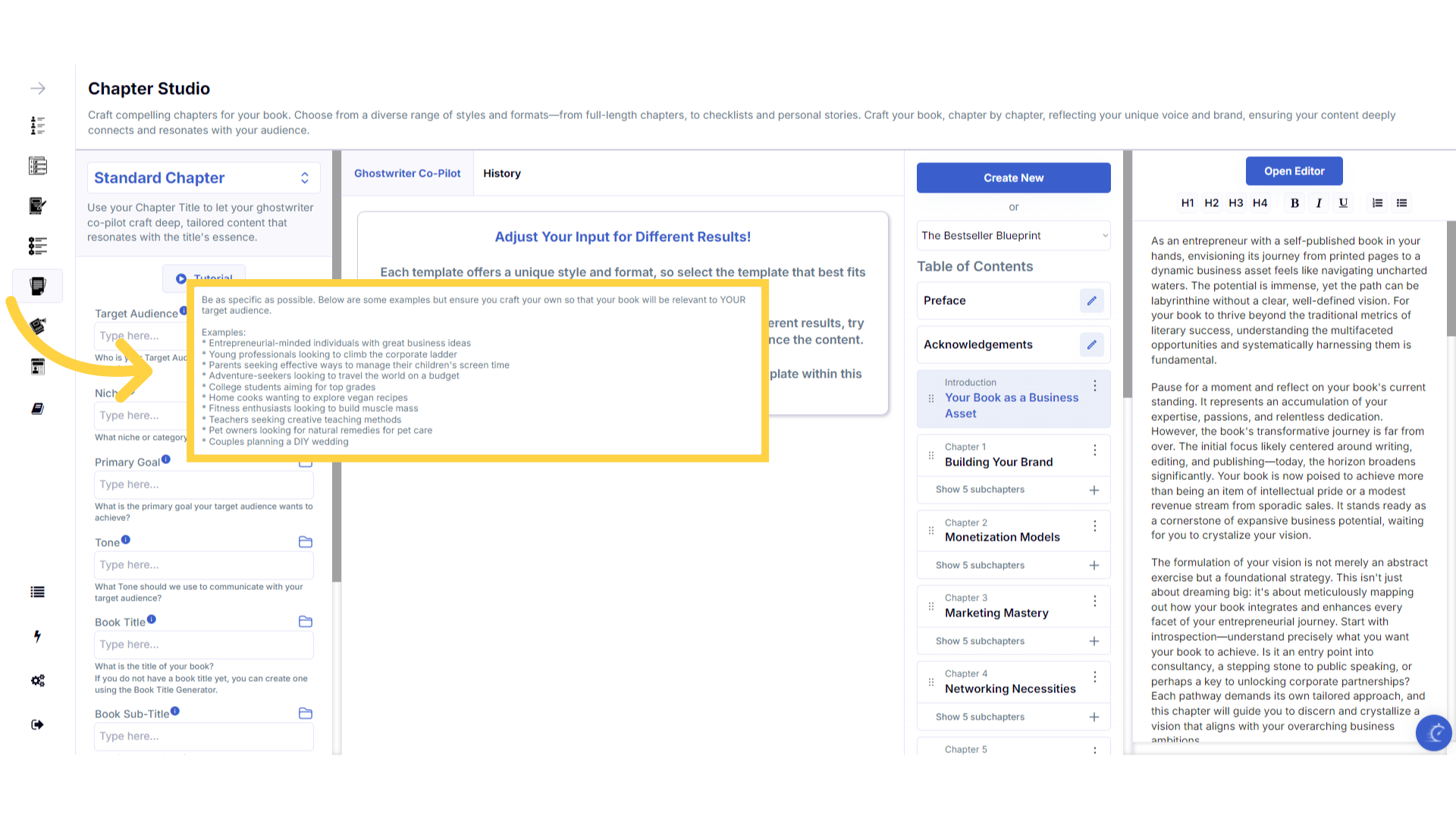Toggle underline formatting in the editor toolbar
This screenshot has height=819, width=1456.
pos(1343,202)
